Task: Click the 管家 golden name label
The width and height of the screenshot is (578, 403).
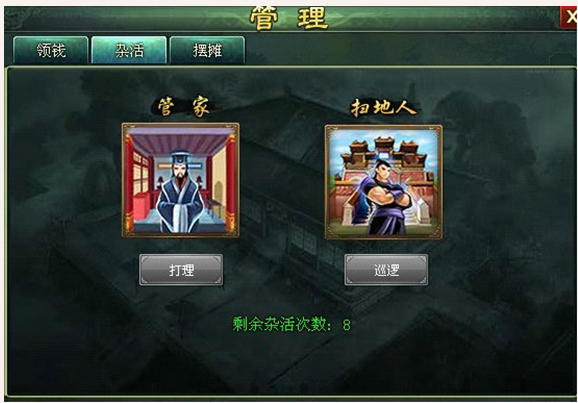Action: coord(184,107)
